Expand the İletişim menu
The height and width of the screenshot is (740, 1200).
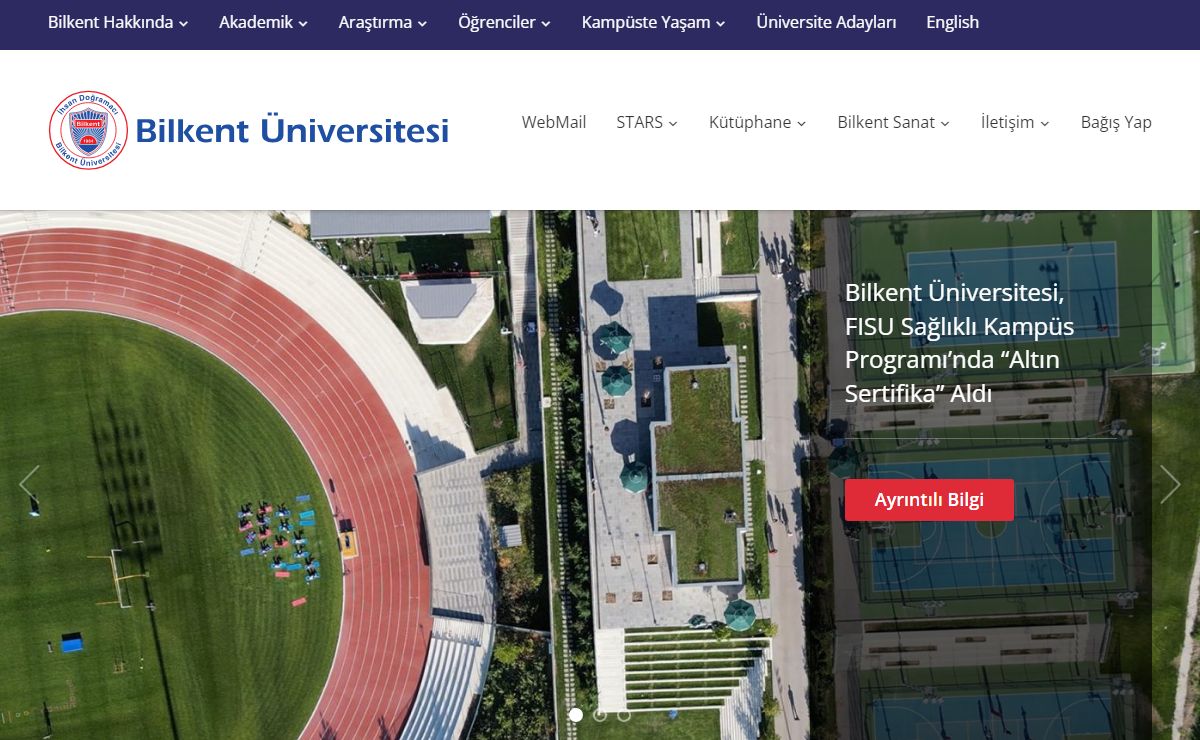(1015, 122)
